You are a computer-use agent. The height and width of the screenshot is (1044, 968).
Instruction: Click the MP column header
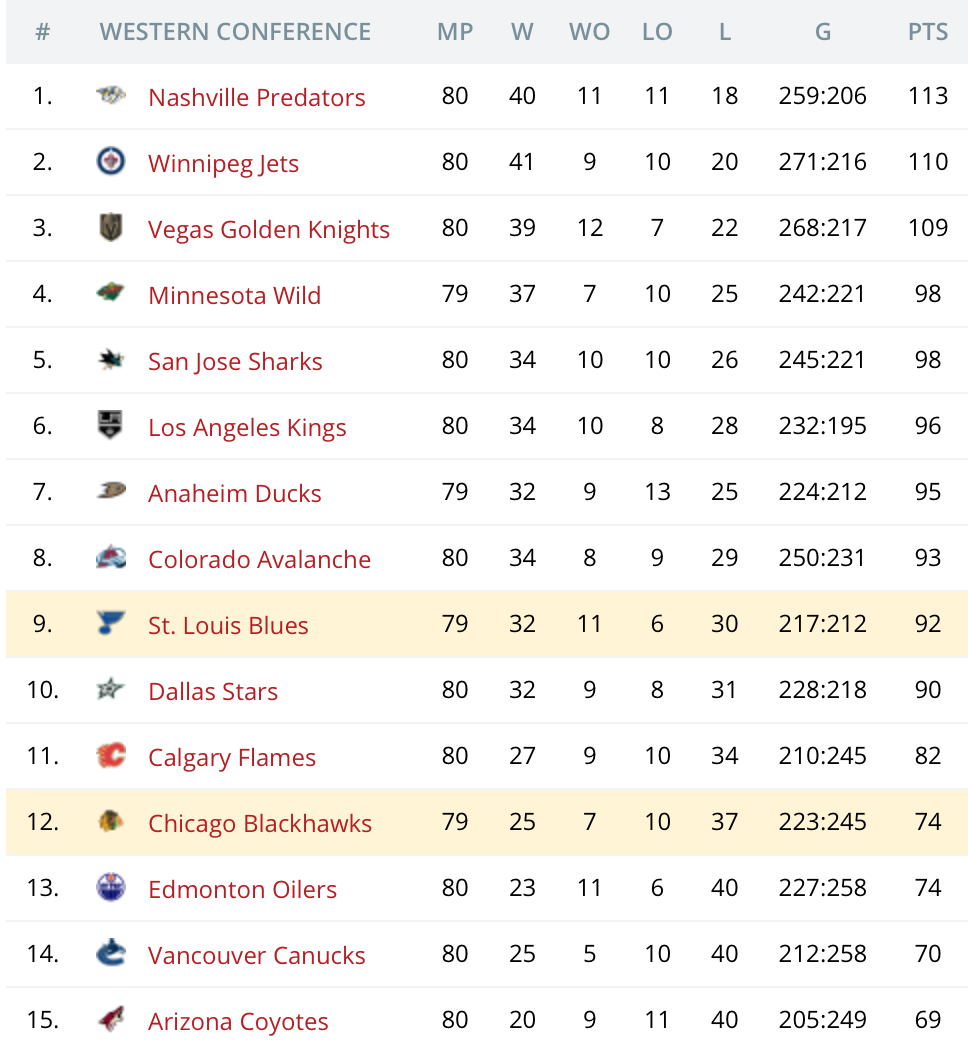[x=455, y=32]
